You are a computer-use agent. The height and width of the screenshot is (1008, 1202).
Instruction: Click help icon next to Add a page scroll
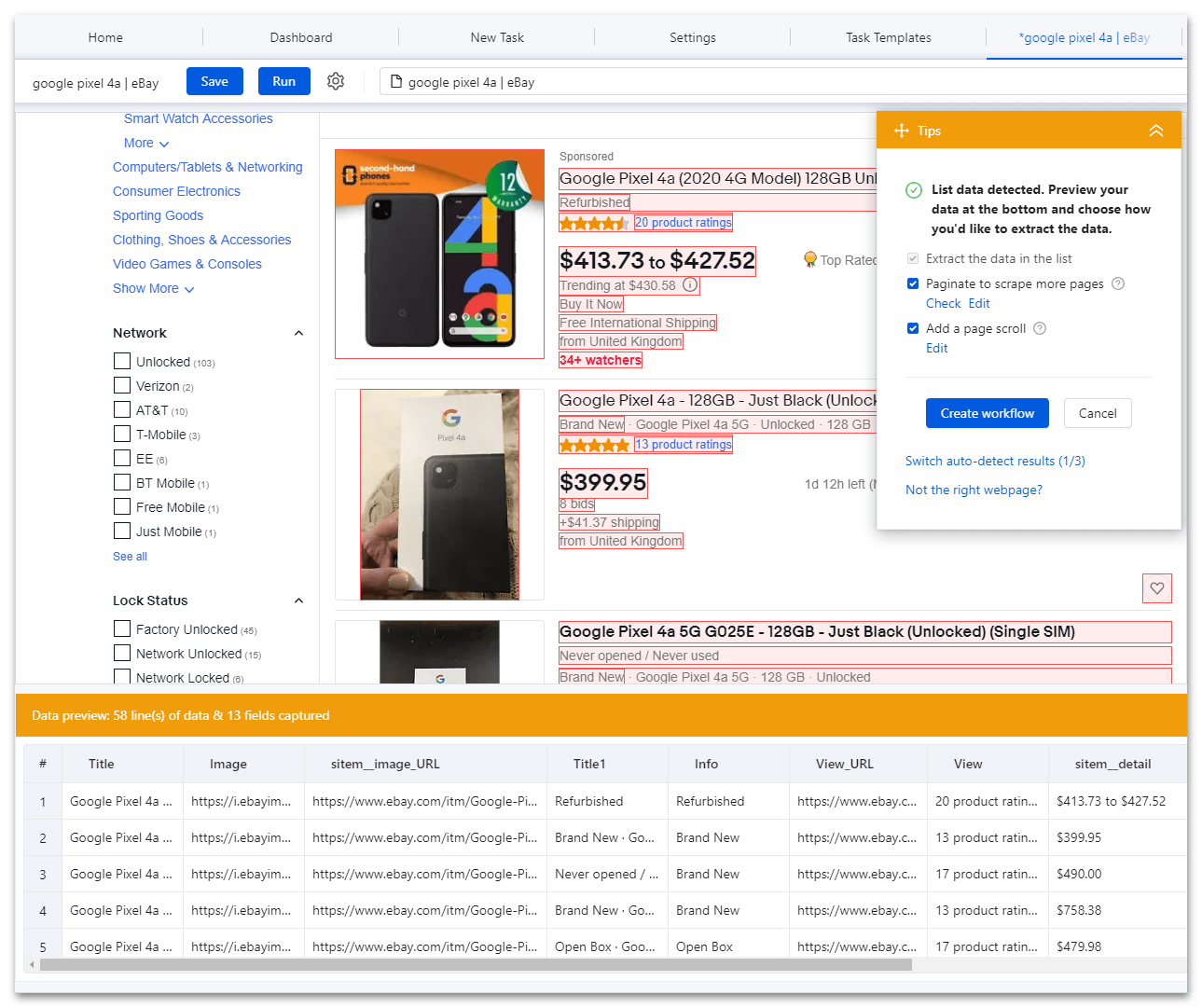pyautogui.click(x=1040, y=328)
